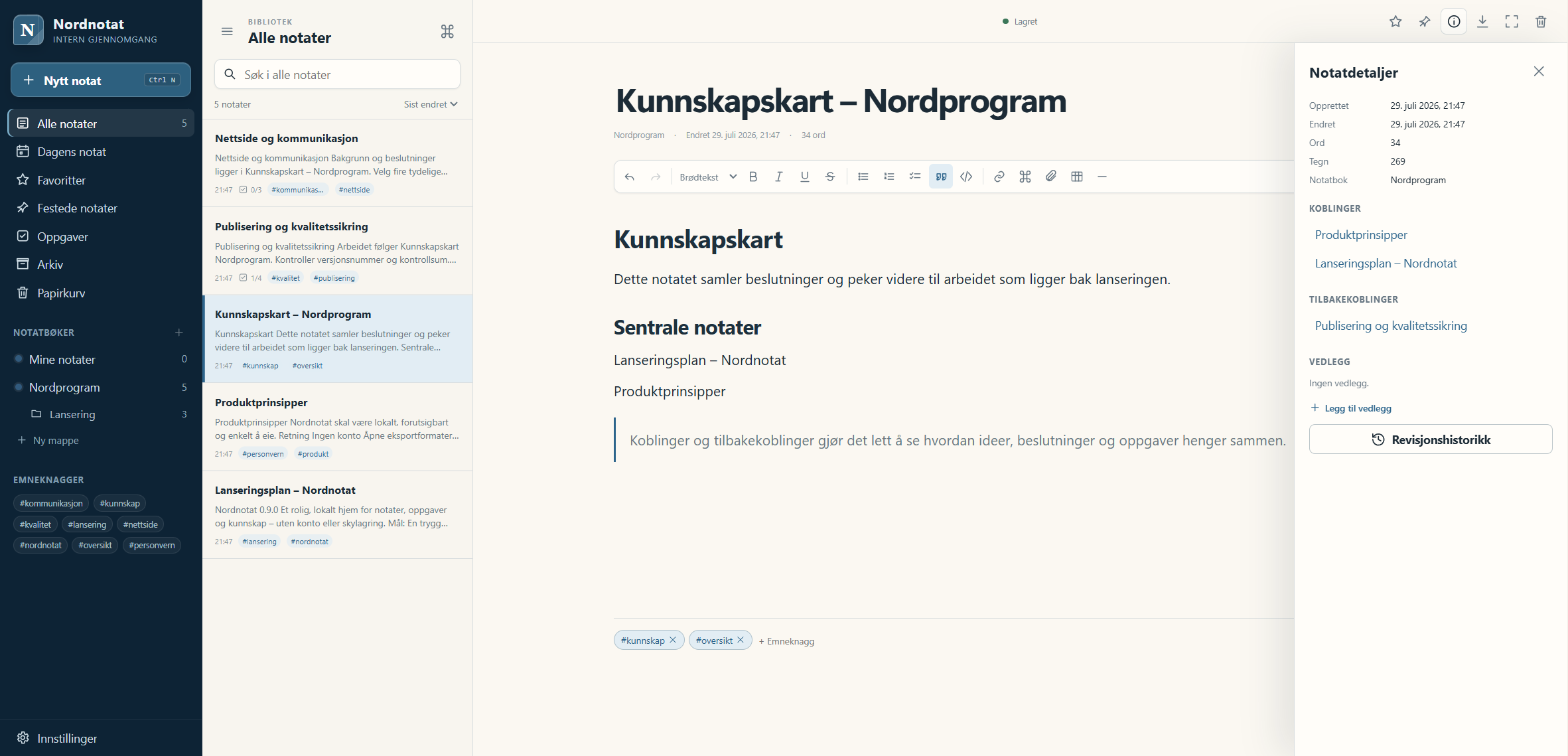Open Alle notater in the sidebar
1568x756 pixels.
101,123
